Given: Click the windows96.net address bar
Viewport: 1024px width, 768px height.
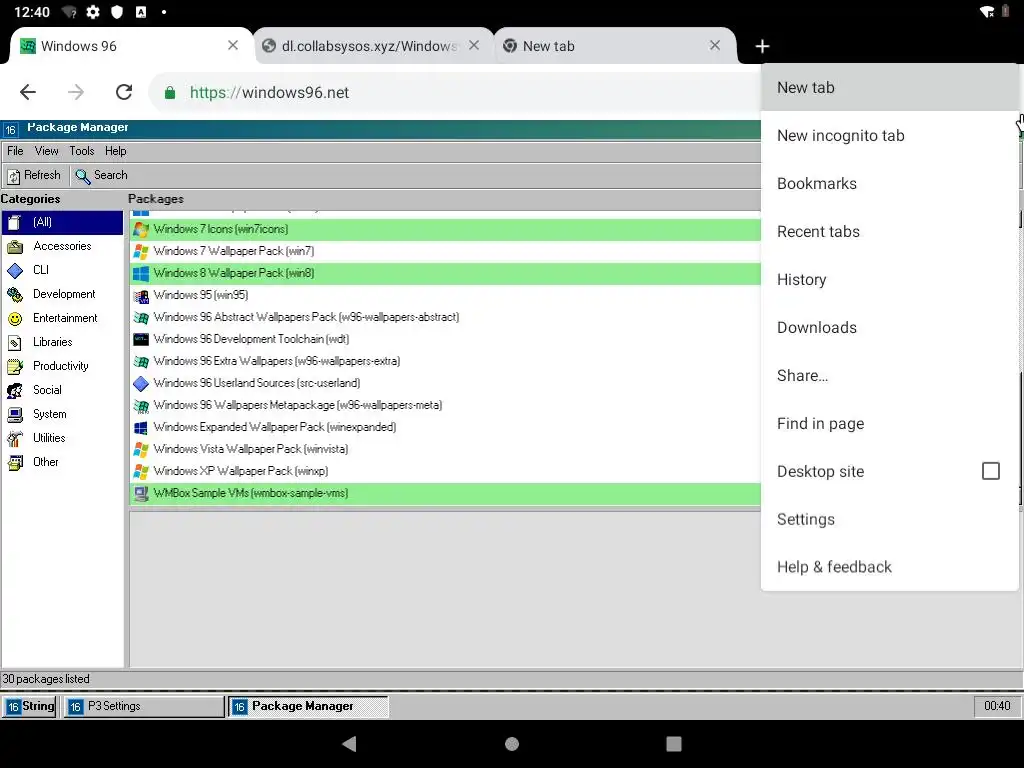Looking at the screenshot, I should click(457, 93).
